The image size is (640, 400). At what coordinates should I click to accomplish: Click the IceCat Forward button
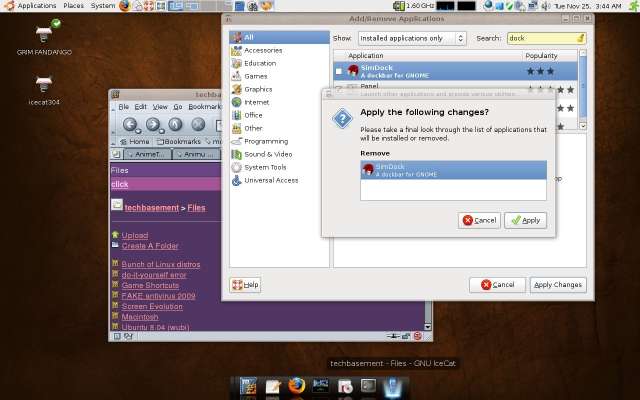pos(153,124)
